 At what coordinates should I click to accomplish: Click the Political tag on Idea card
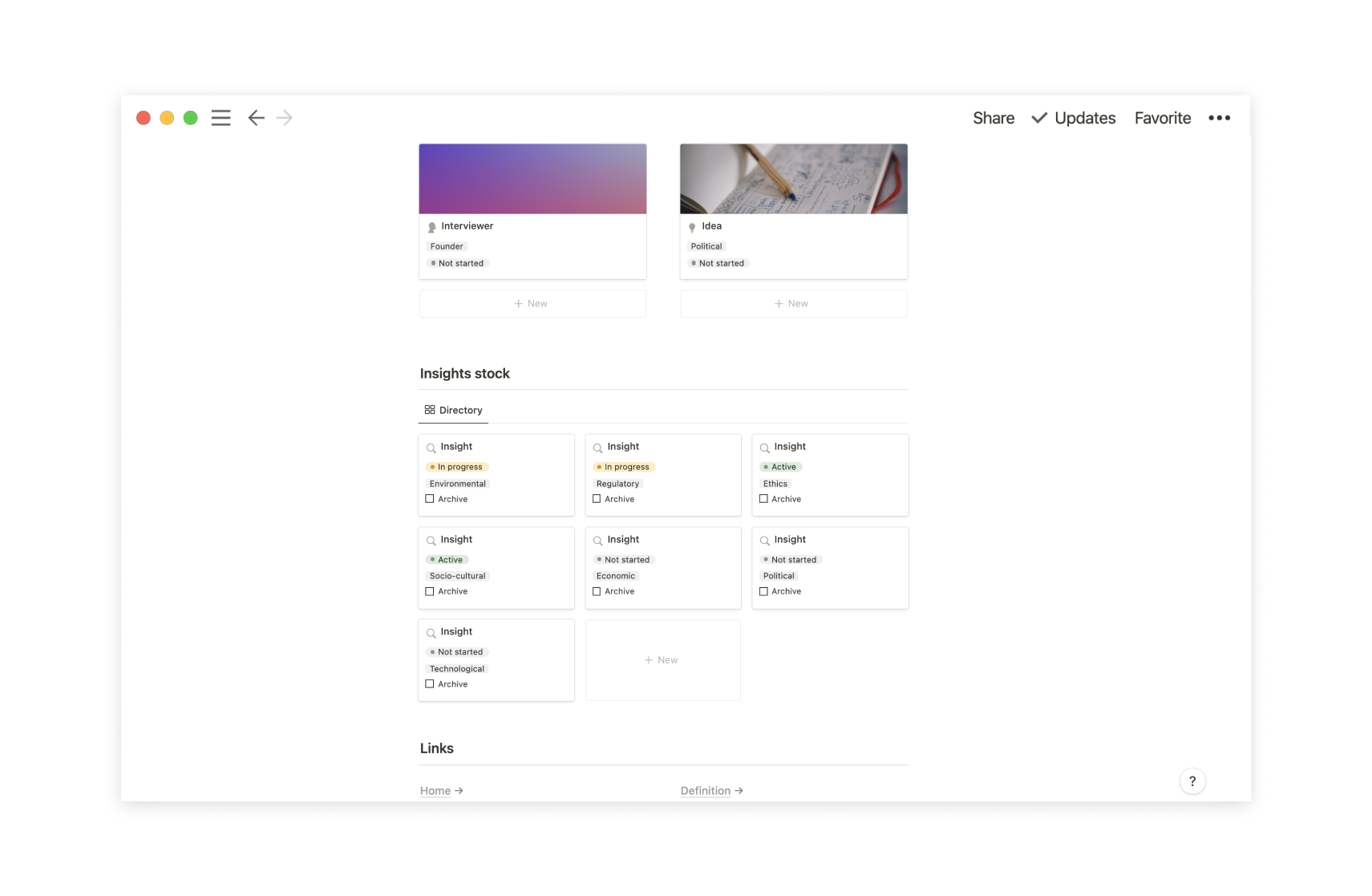706,246
